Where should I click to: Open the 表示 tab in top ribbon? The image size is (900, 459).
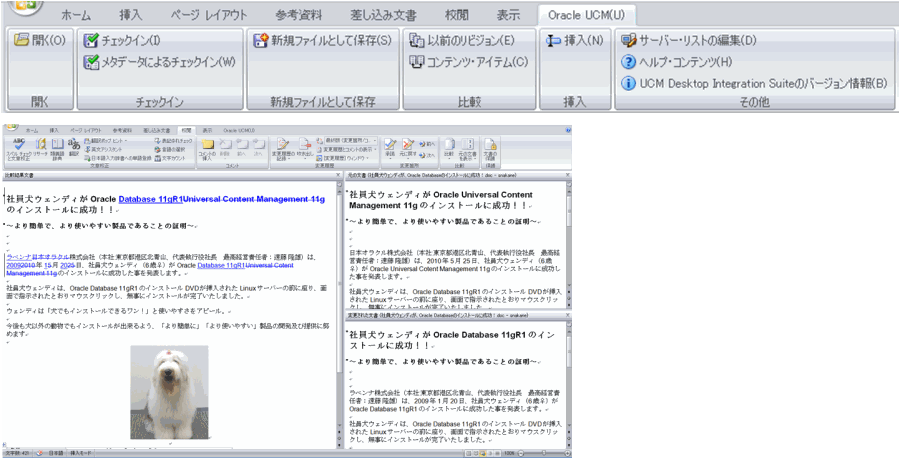coord(507,15)
